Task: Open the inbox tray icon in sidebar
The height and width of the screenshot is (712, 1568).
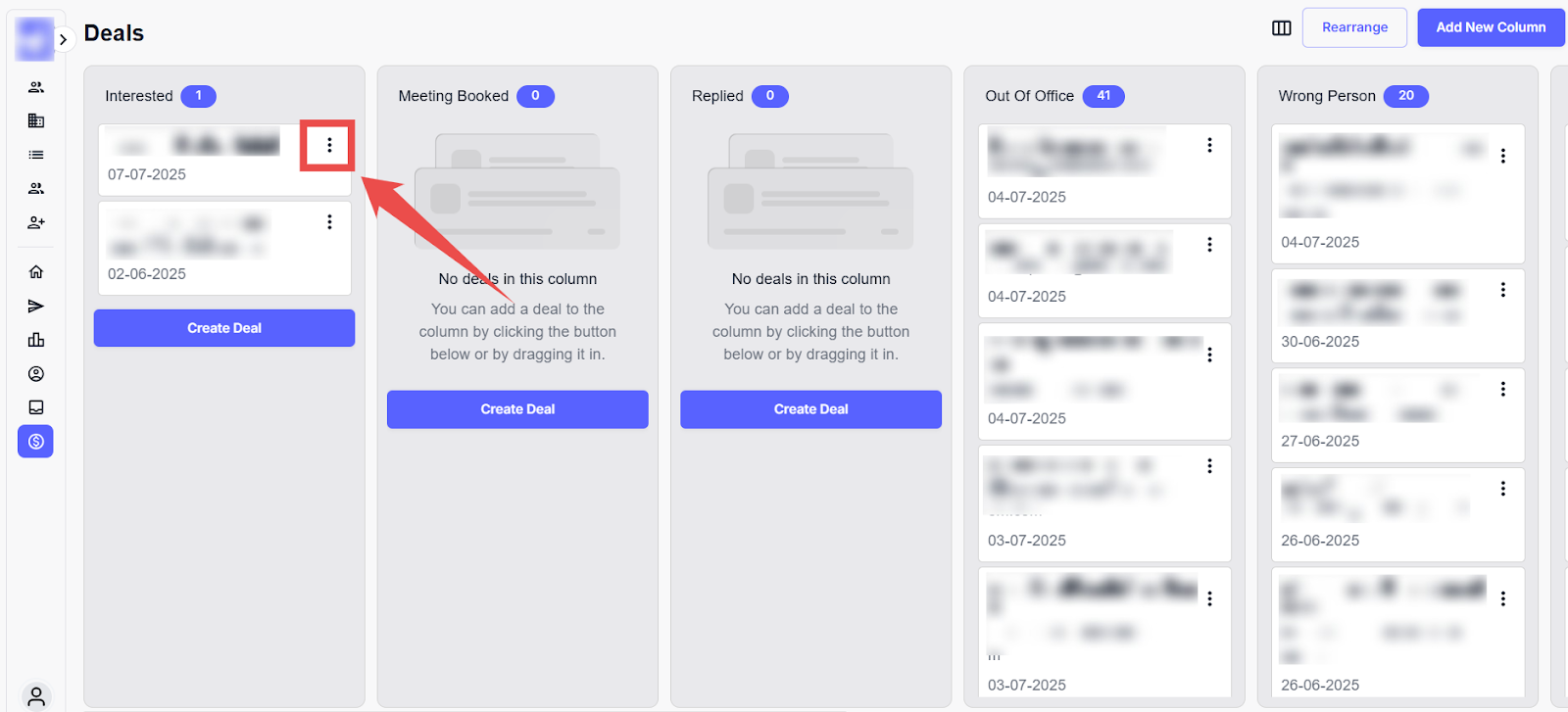Action: 36,407
